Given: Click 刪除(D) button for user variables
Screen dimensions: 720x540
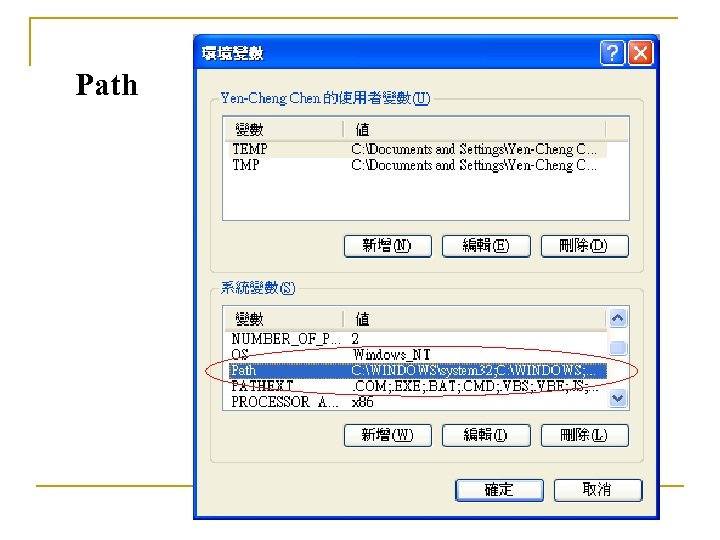Looking at the screenshot, I should [585, 246].
